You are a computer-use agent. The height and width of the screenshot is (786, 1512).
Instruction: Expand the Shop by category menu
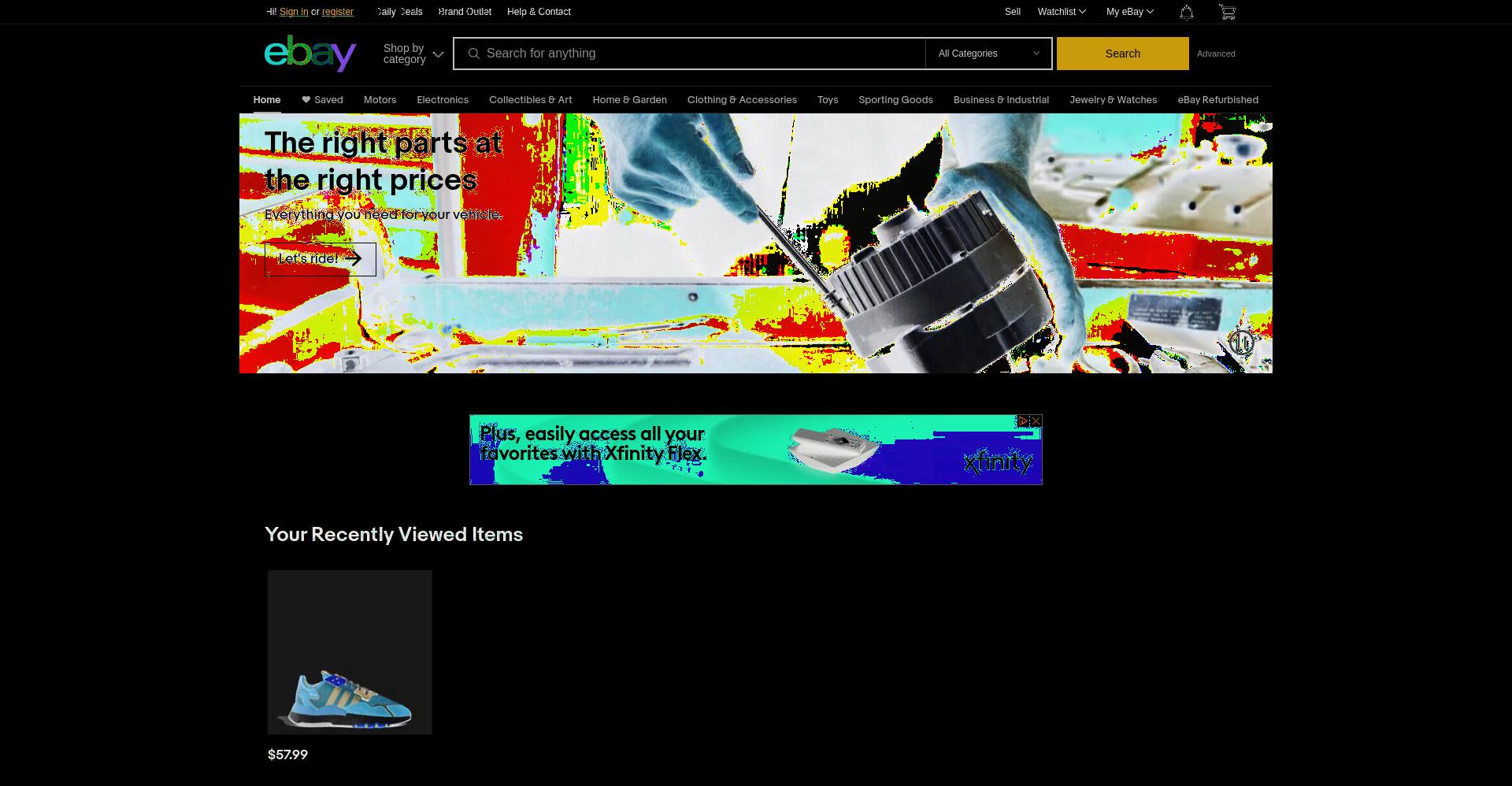413,54
